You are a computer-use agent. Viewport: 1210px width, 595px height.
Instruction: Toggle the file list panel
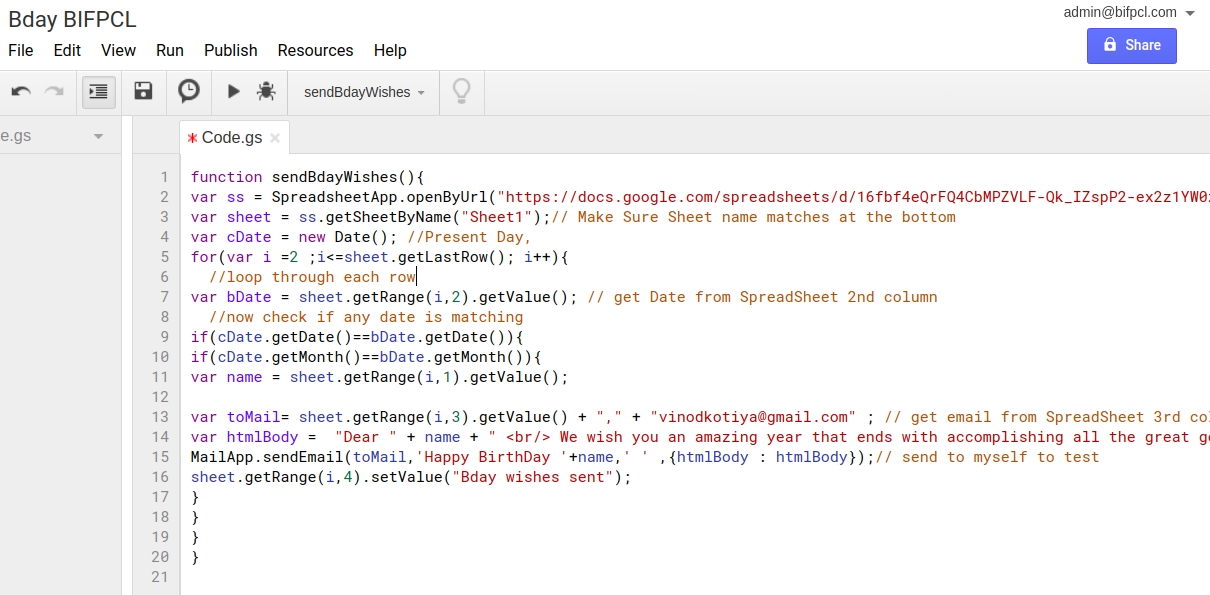click(x=97, y=91)
